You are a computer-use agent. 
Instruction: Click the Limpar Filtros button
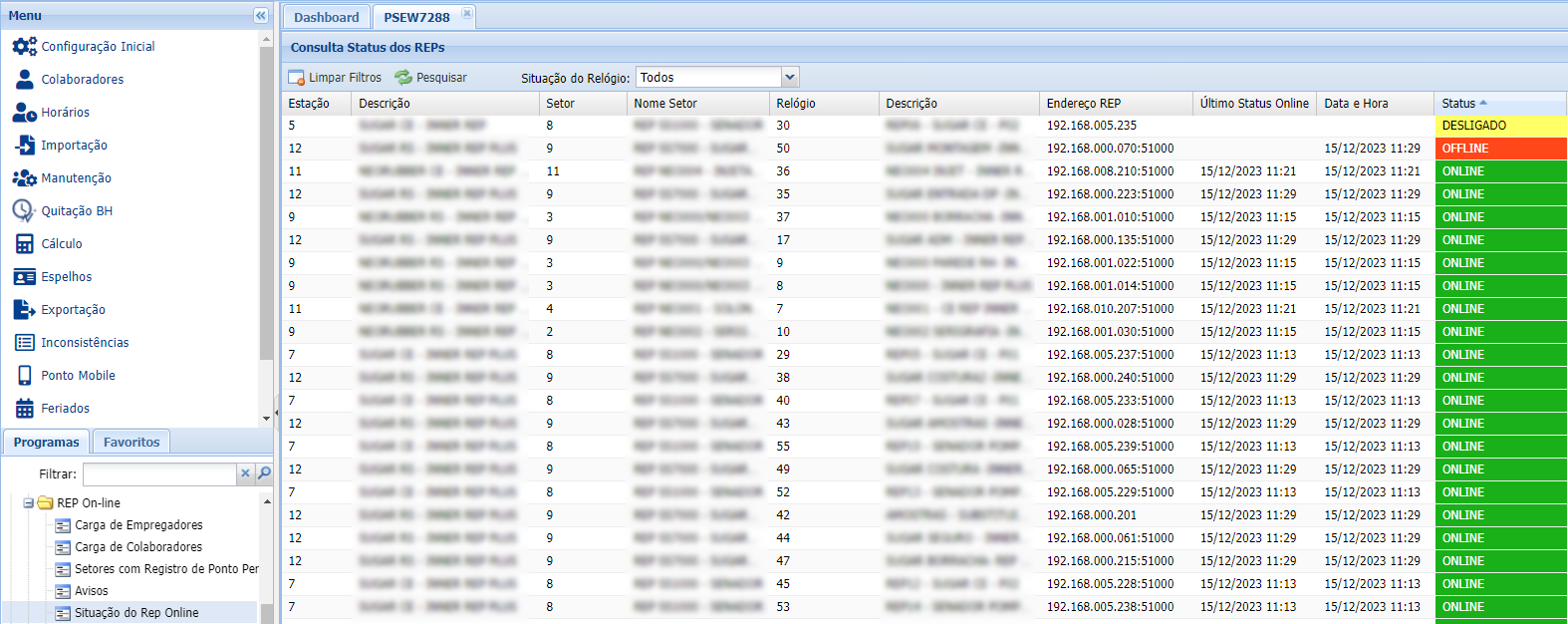(x=335, y=78)
